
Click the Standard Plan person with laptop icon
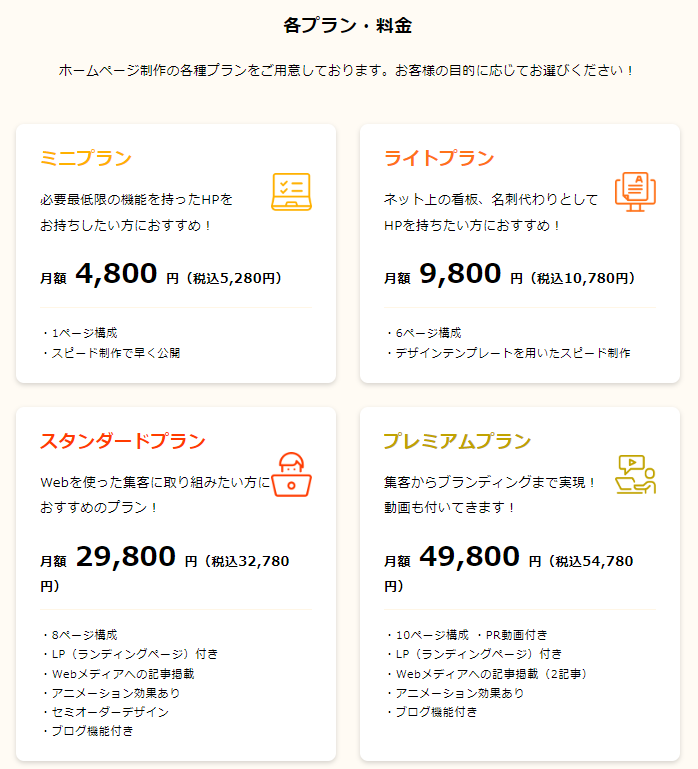291,475
